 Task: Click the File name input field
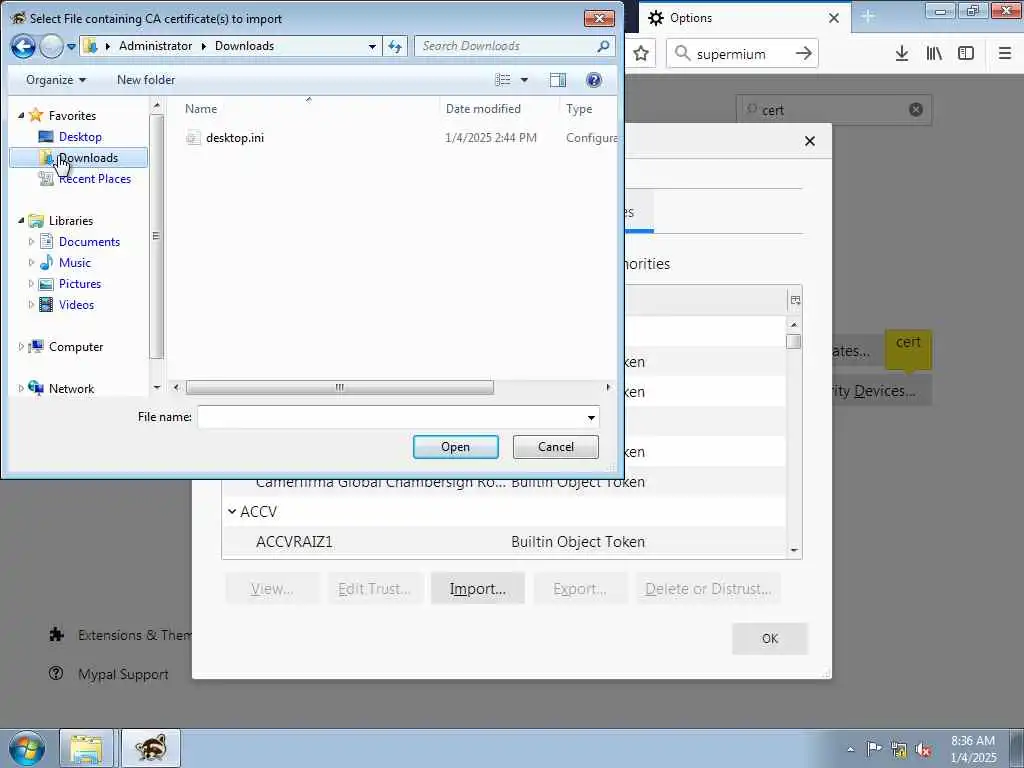click(x=391, y=417)
